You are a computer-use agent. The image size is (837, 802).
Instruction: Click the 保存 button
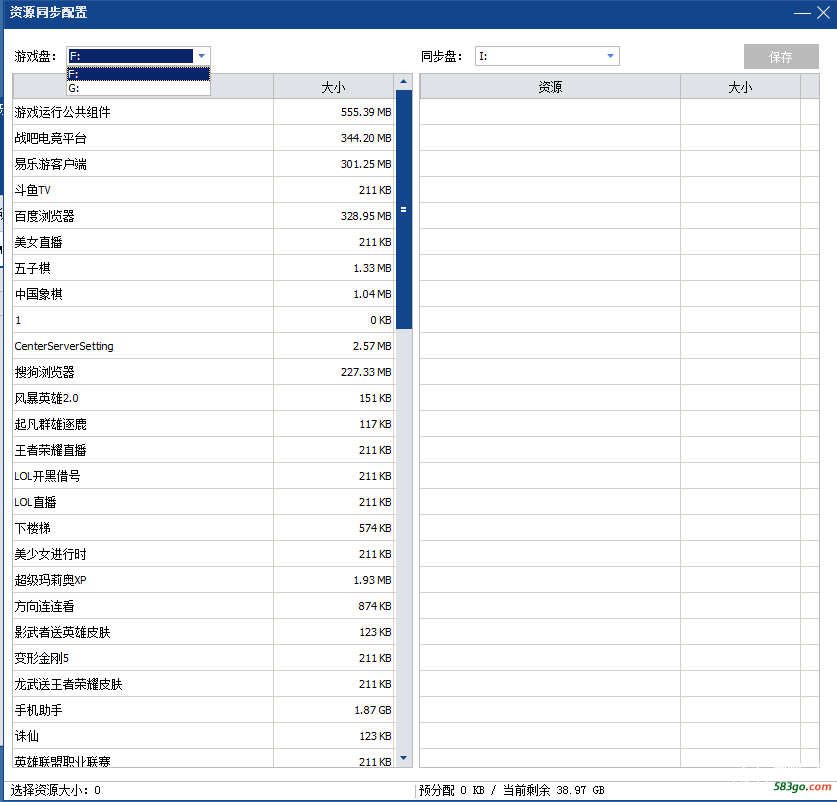point(781,57)
